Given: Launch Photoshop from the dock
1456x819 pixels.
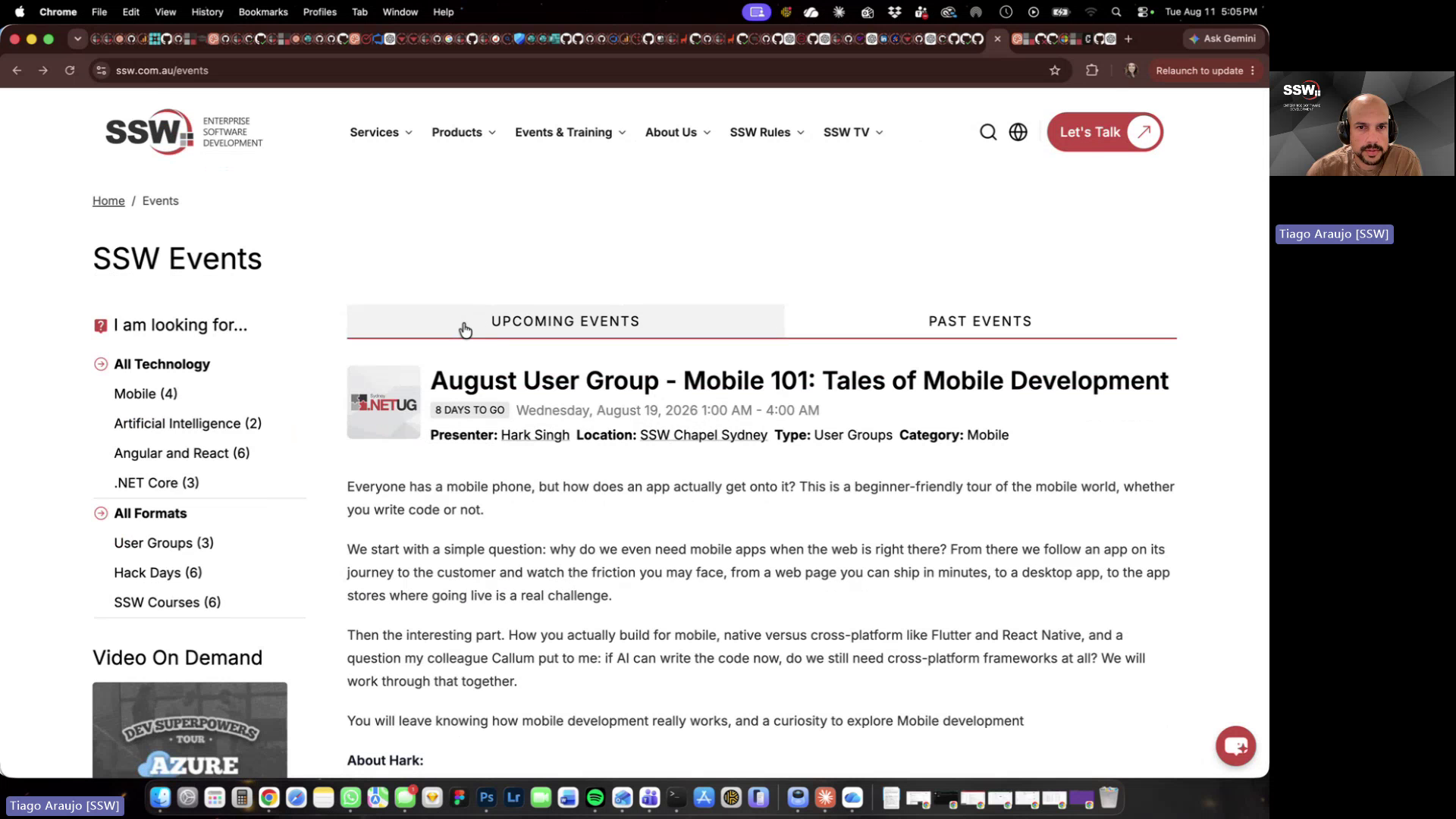Looking at the screenshot, I should click(487, 798).
